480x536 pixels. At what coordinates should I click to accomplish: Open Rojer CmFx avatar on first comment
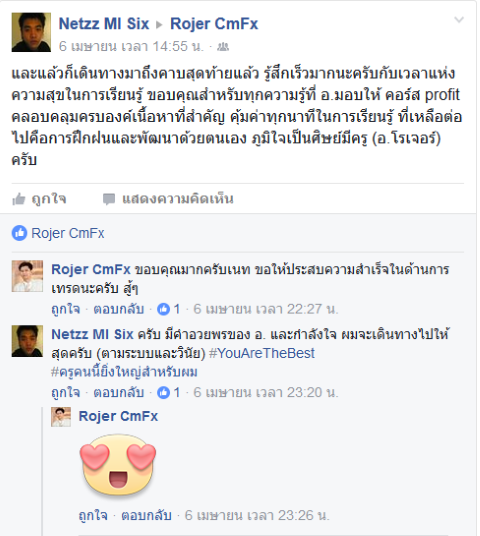click(x=27, y=276)
